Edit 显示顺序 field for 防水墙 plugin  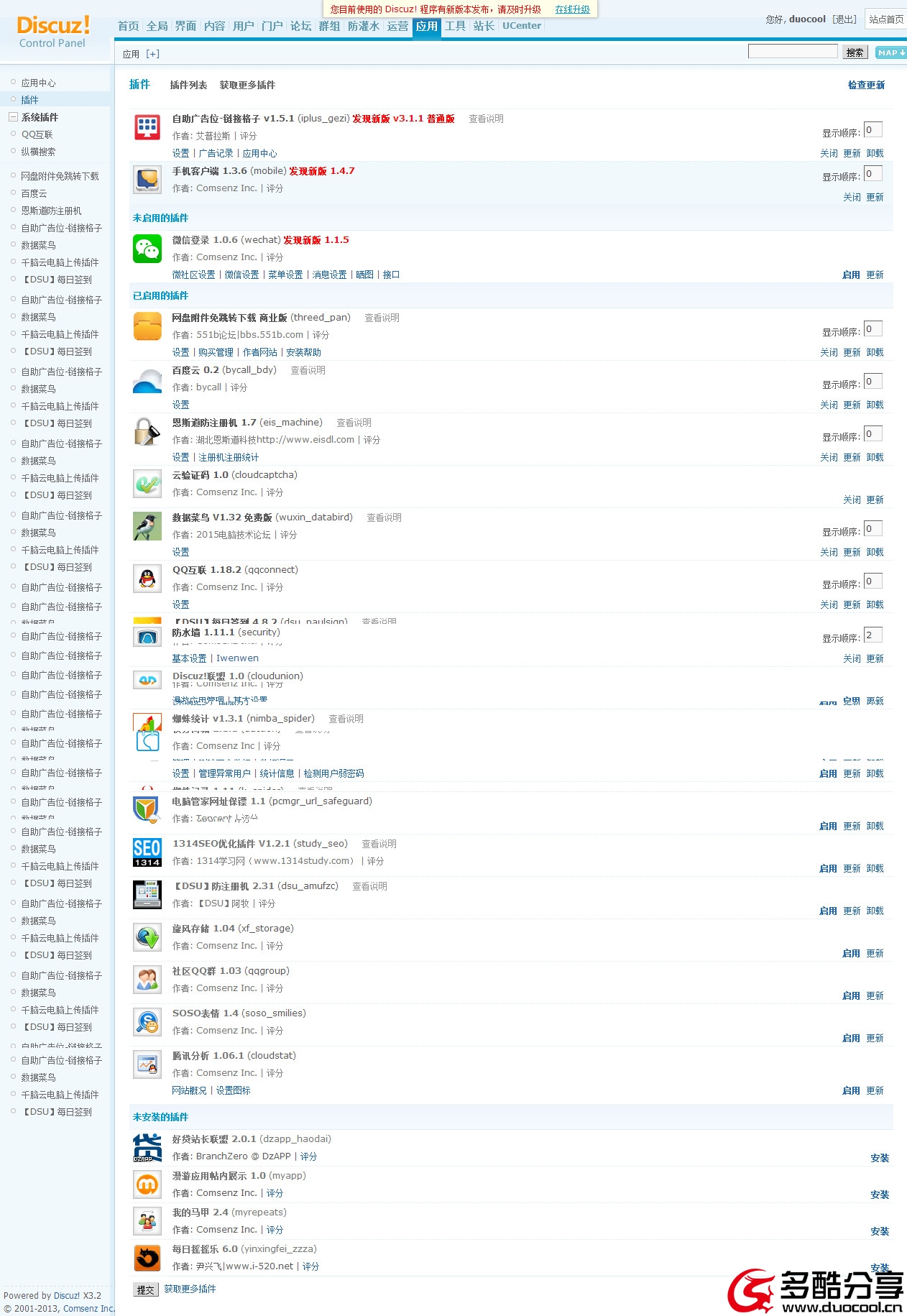tap(873, 635)
